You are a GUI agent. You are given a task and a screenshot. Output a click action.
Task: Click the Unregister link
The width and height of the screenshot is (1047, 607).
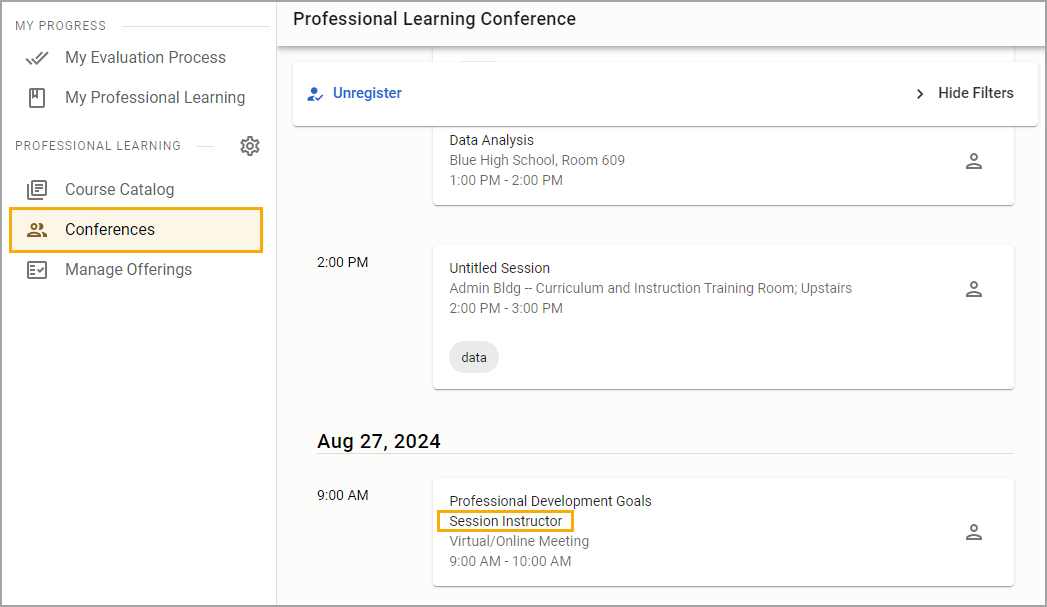click(367, 93)
